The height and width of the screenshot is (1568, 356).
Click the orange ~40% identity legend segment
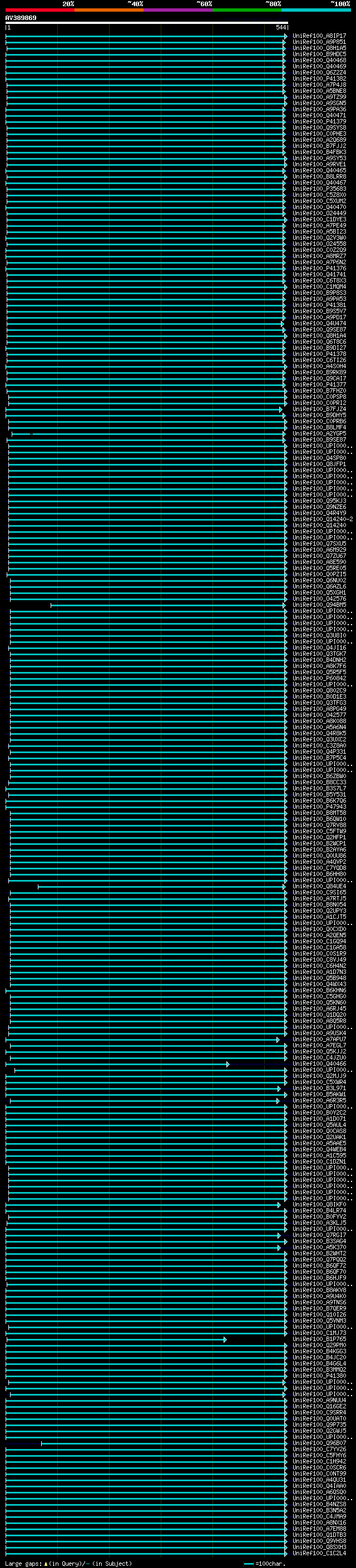click(x=109, y=10)
